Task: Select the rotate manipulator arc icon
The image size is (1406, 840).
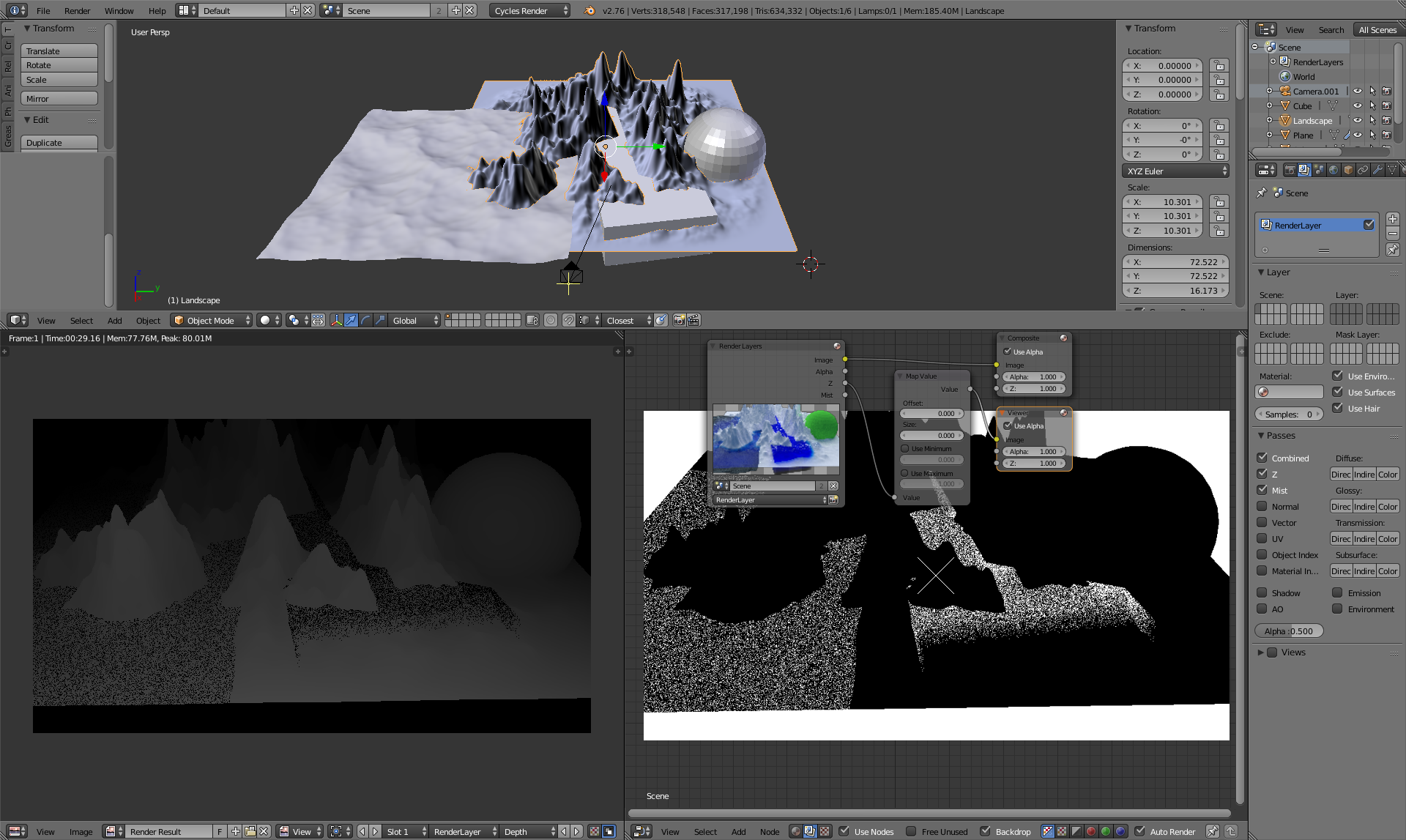Action: [365, 320]
